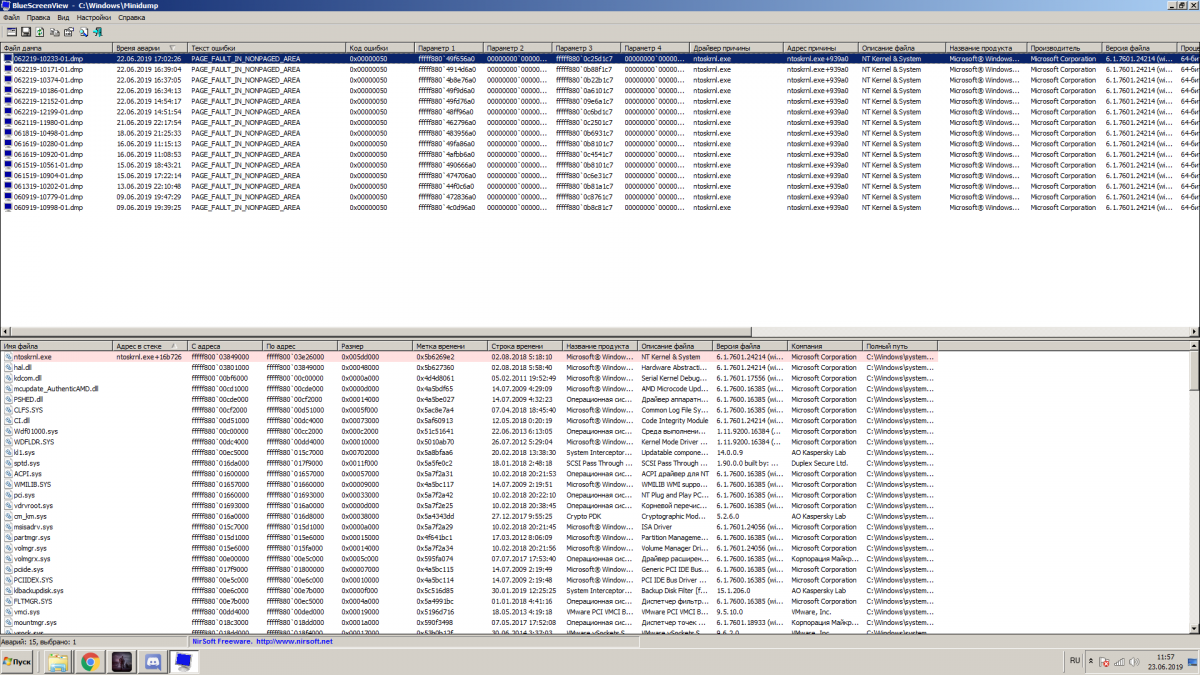Click the Строка времени column header

525,346
